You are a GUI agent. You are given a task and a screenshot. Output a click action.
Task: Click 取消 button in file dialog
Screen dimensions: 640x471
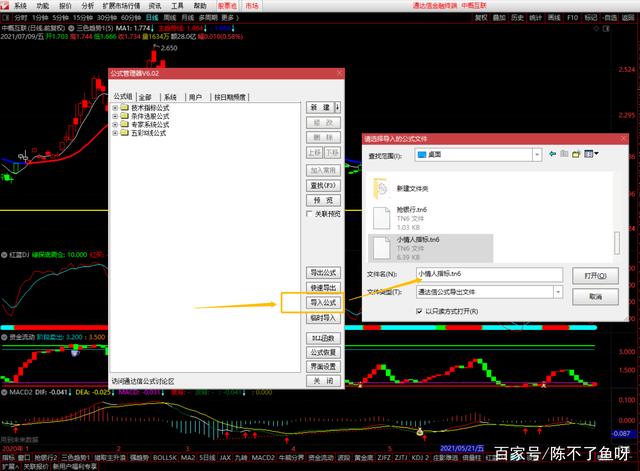click(595, 297)
